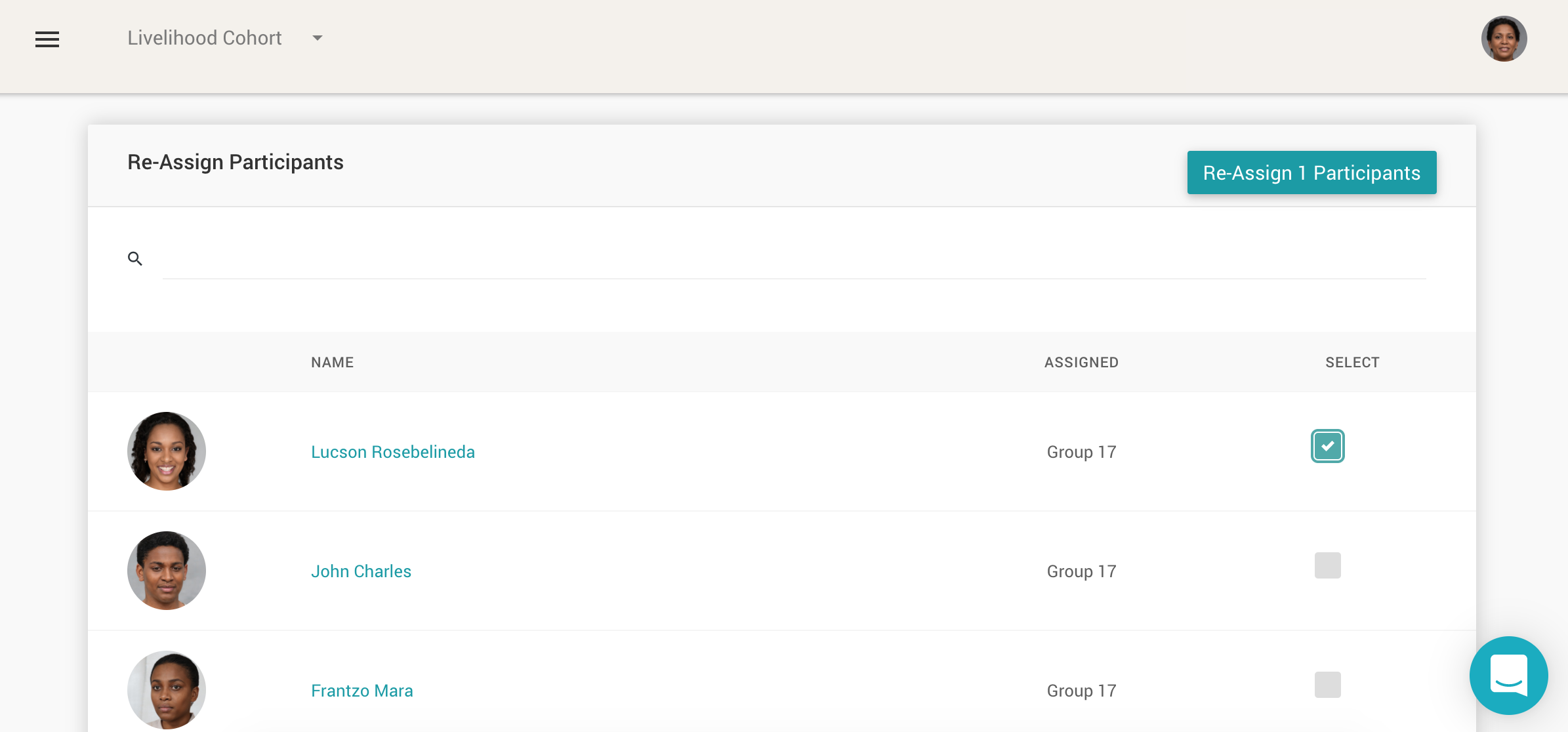
Task: Open the Lucson Rosebelineda profile link
Action: coord(392,452)
